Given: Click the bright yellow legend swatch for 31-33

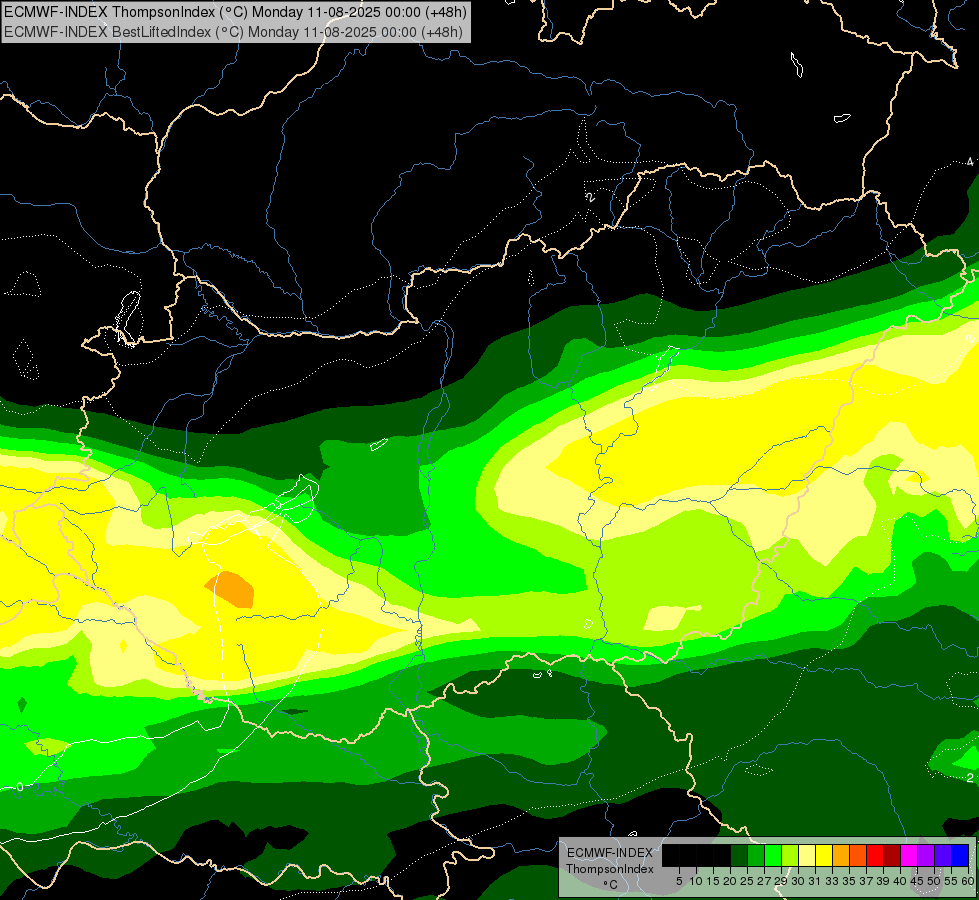Looking at the screenshot, I should click(x=824, y=855).
